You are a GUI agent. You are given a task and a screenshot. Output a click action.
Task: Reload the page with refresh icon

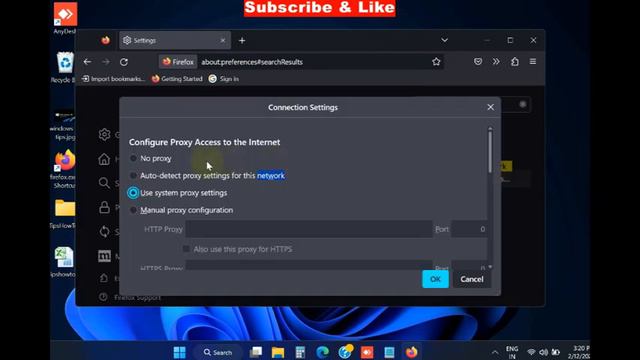click(124, 62)
